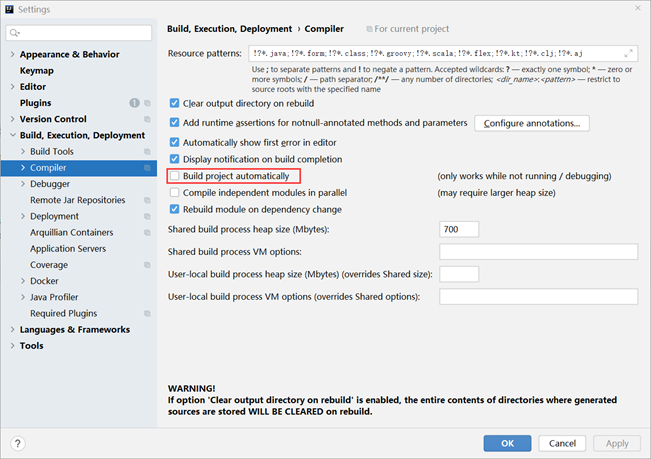Click the Plugins update count badge
This screenshot has height=459, width=651.
[134, 103]
